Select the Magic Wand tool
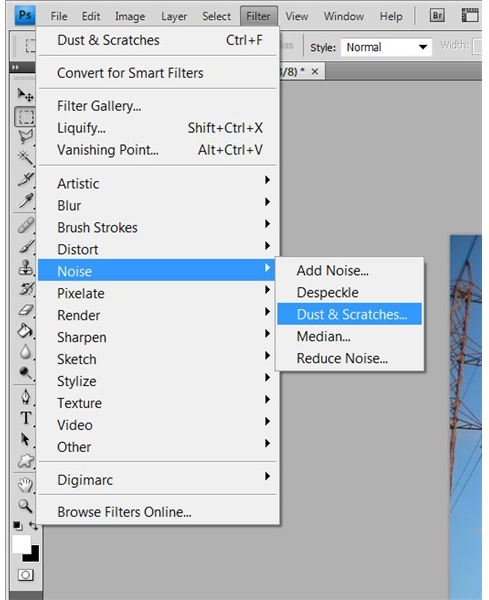This screenshot has width=489, height=600. click(25, 158)
